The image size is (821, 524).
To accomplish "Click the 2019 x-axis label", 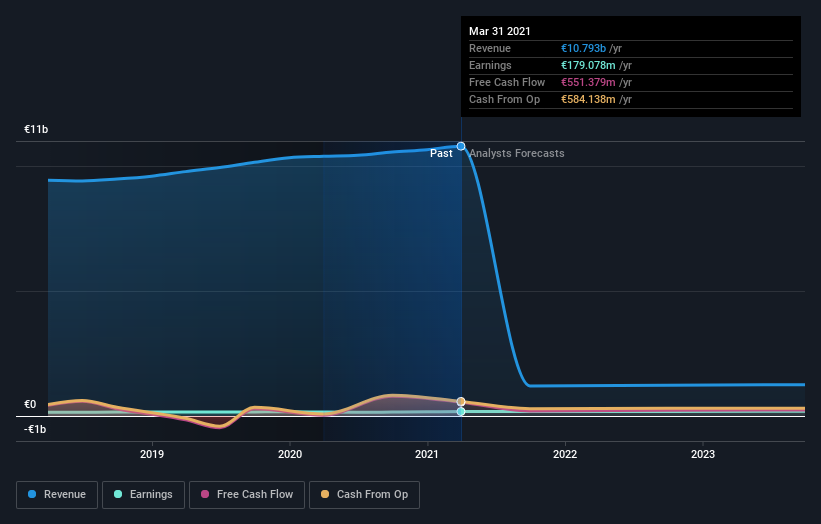I will (x=152, y=454).
